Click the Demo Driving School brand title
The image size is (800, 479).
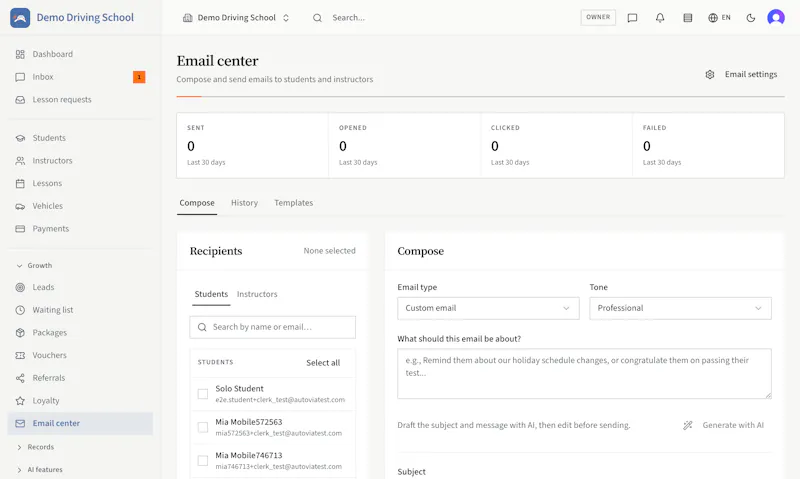point(85,18)
